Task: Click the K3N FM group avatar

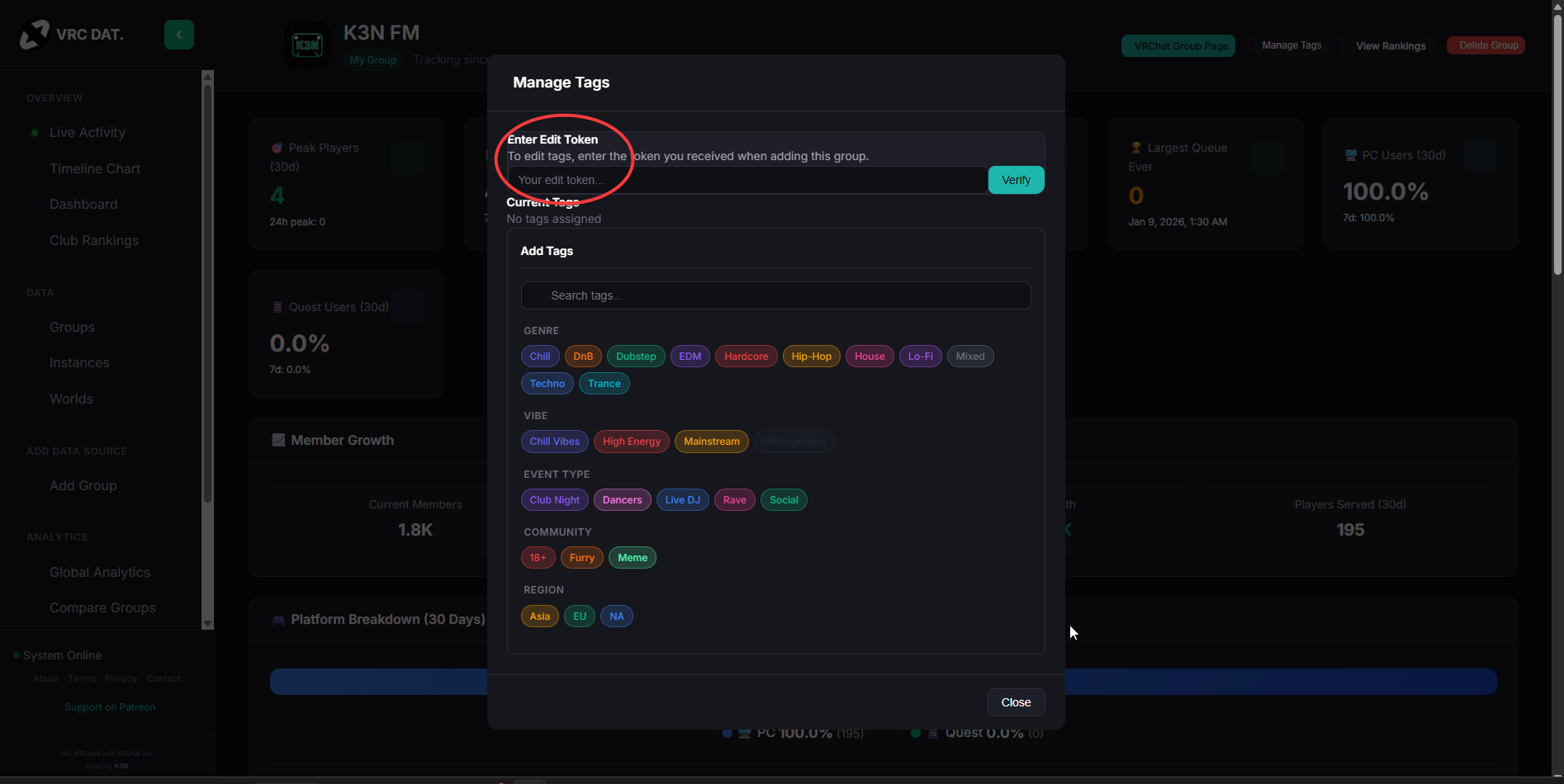Action: click(x=307, y=45)
